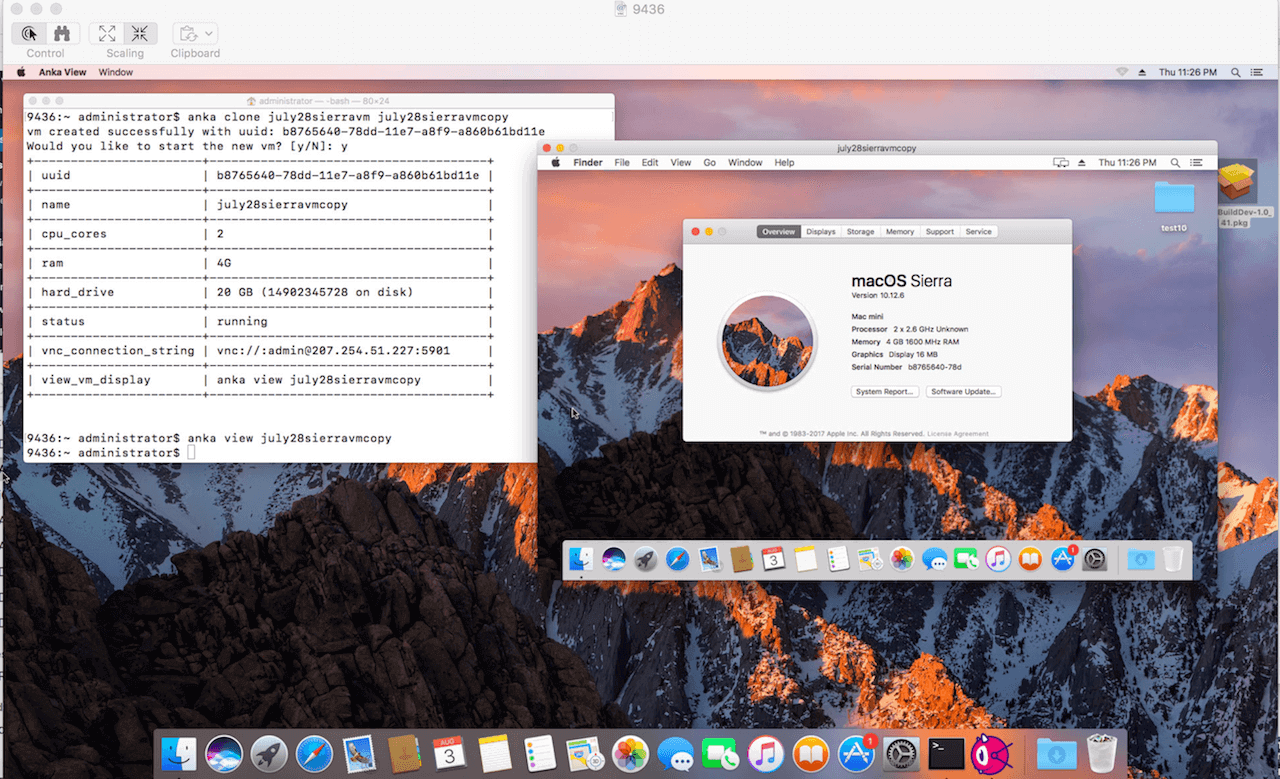Open the Finder menu in the VM
Image resolution: width=1280 pixels, height=779 pixels.
588,162
